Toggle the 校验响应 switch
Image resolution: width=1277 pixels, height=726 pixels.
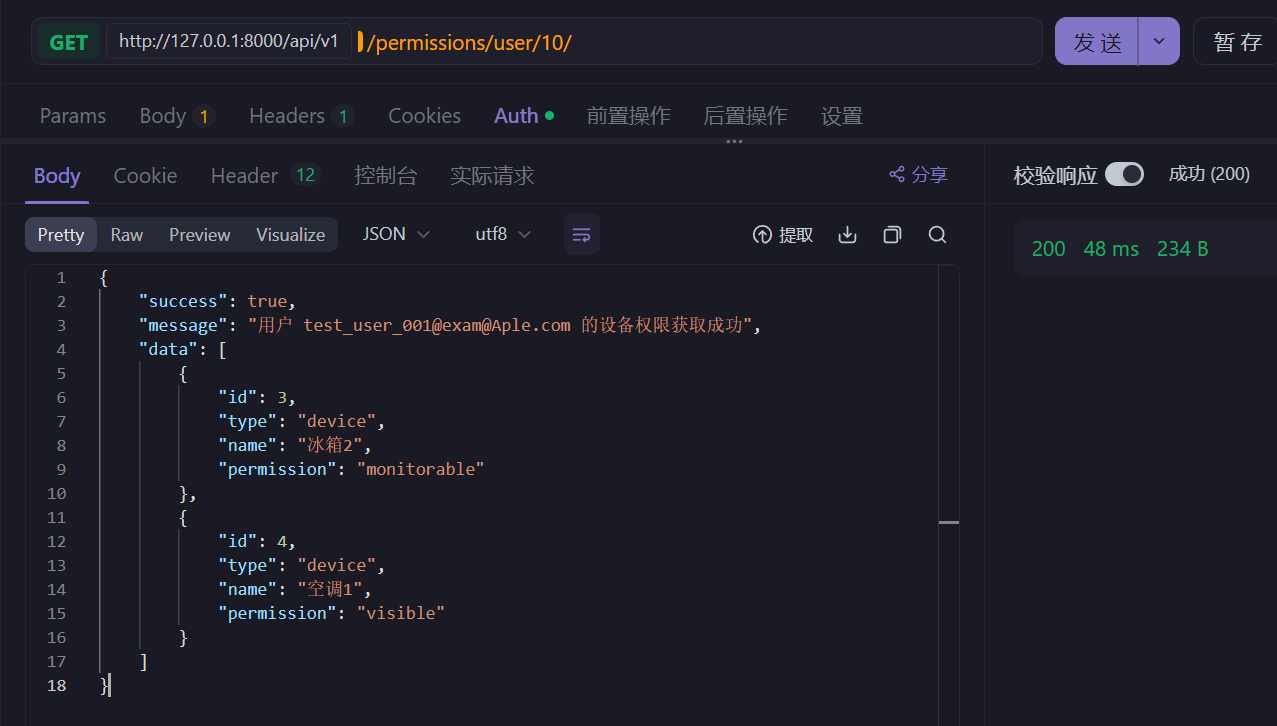point(1124,174)
